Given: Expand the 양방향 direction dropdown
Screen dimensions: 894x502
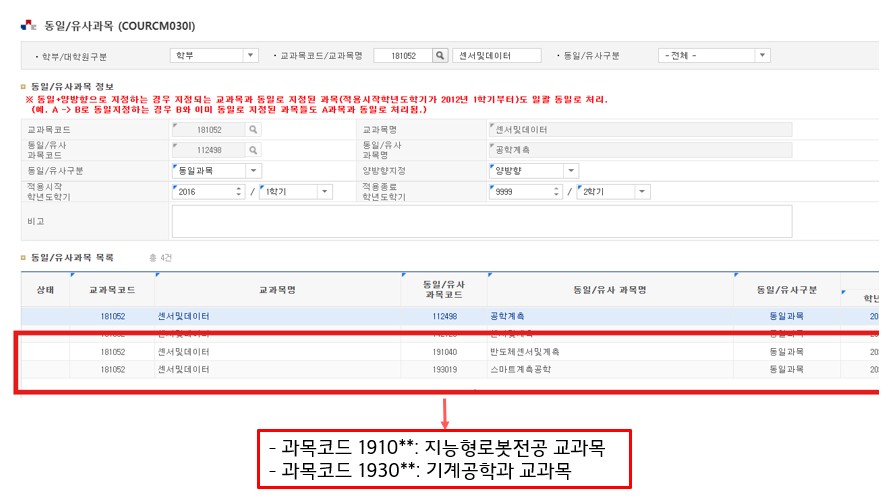Looking at the screenshot, I should (570, 171).
